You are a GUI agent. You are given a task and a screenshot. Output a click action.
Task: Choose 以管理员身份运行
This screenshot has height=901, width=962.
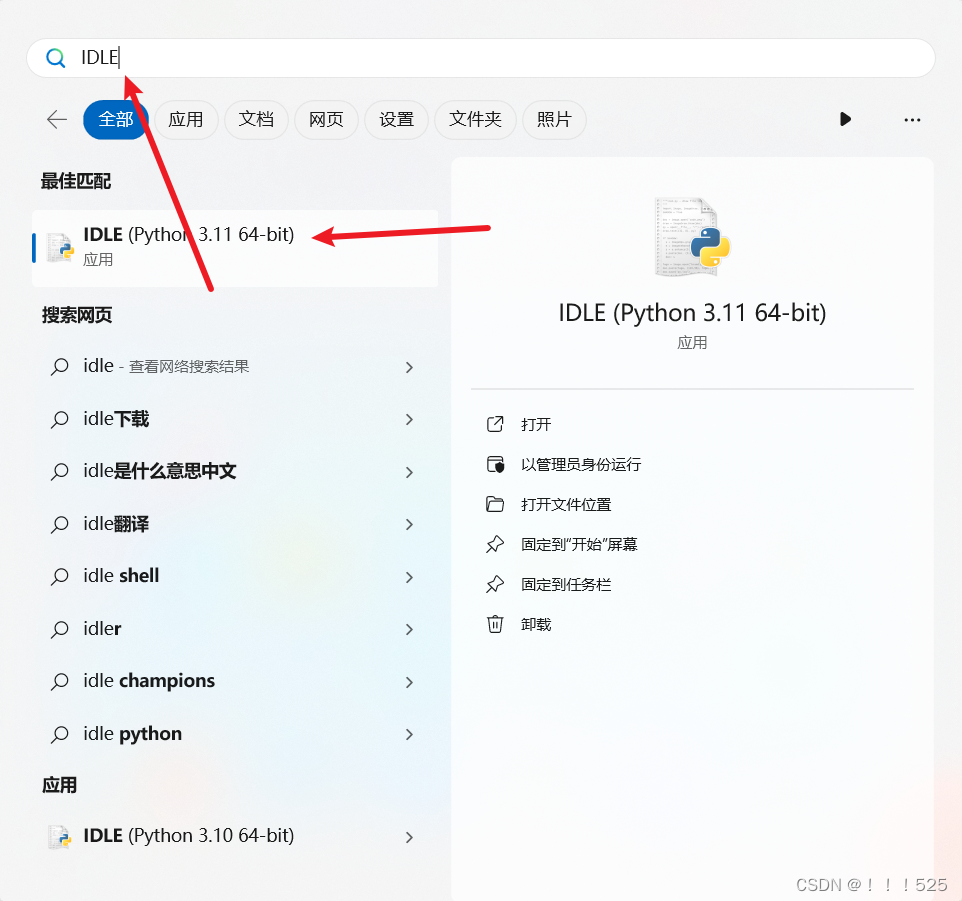[580, 464]
